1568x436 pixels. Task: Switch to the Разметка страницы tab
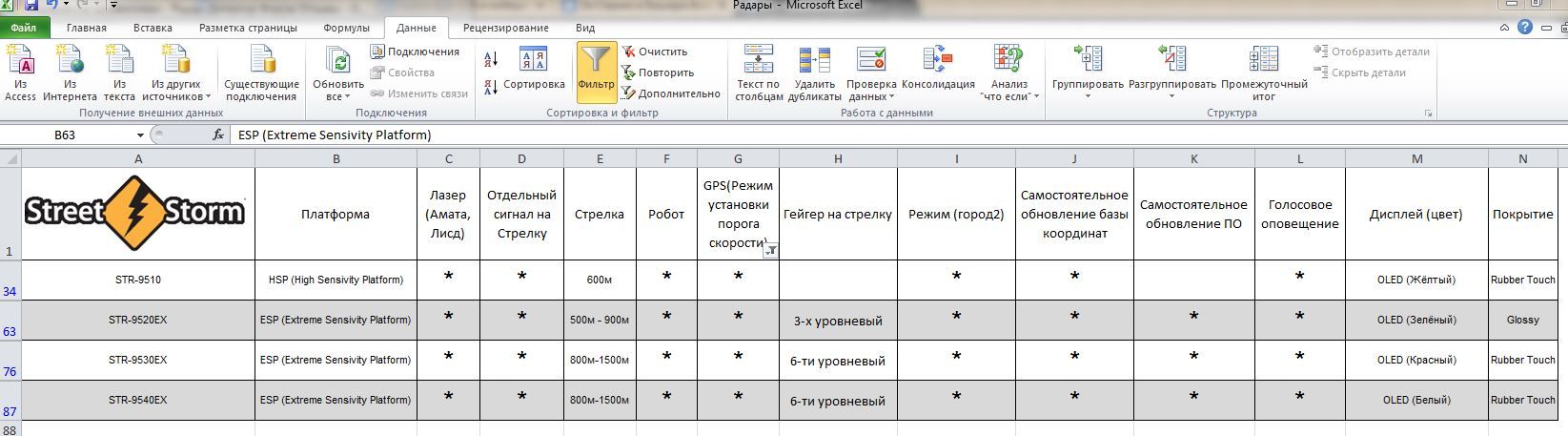(x=248, y=28)
